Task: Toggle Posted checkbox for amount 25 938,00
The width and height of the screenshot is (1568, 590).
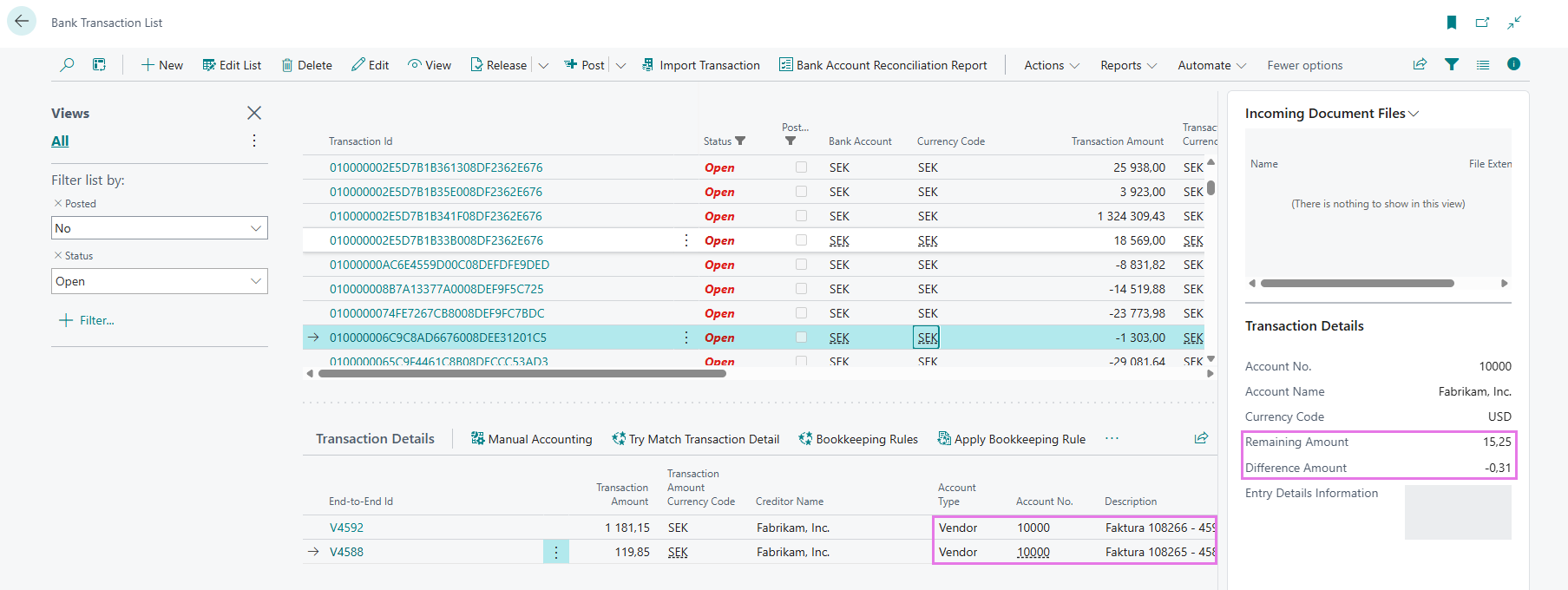Action: coord(801,167)
